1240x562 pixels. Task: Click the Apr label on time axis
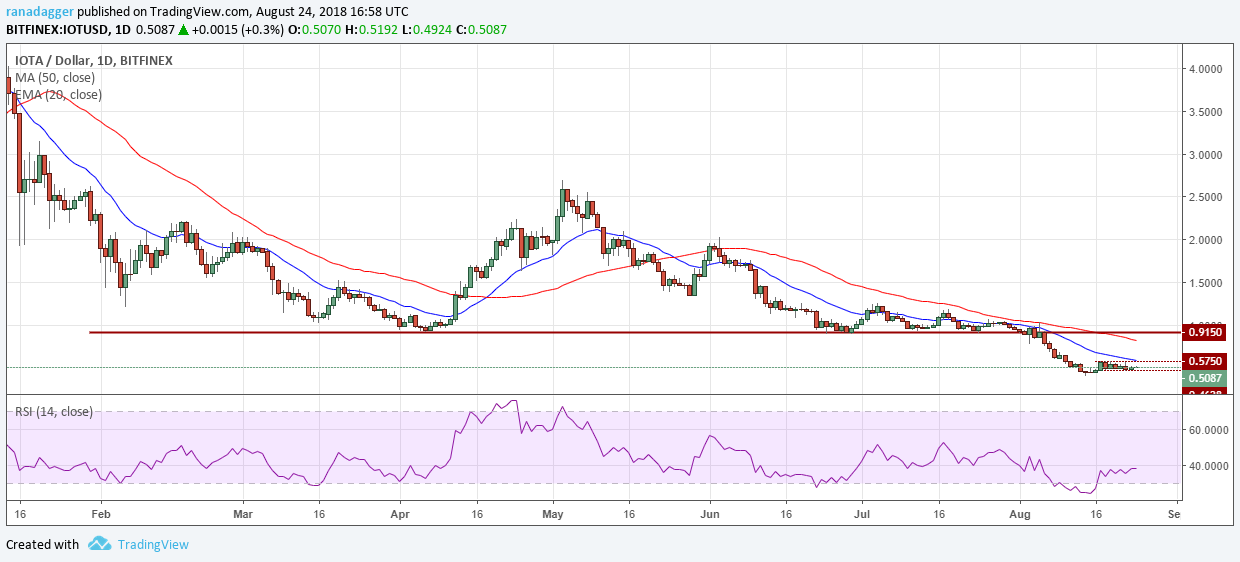click(x=399, y=512)
